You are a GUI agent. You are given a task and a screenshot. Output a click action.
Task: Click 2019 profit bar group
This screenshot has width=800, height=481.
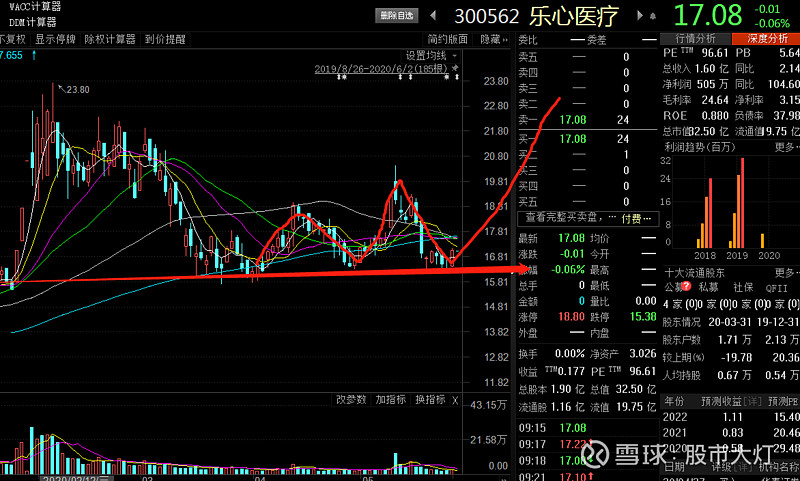point(737,202)
